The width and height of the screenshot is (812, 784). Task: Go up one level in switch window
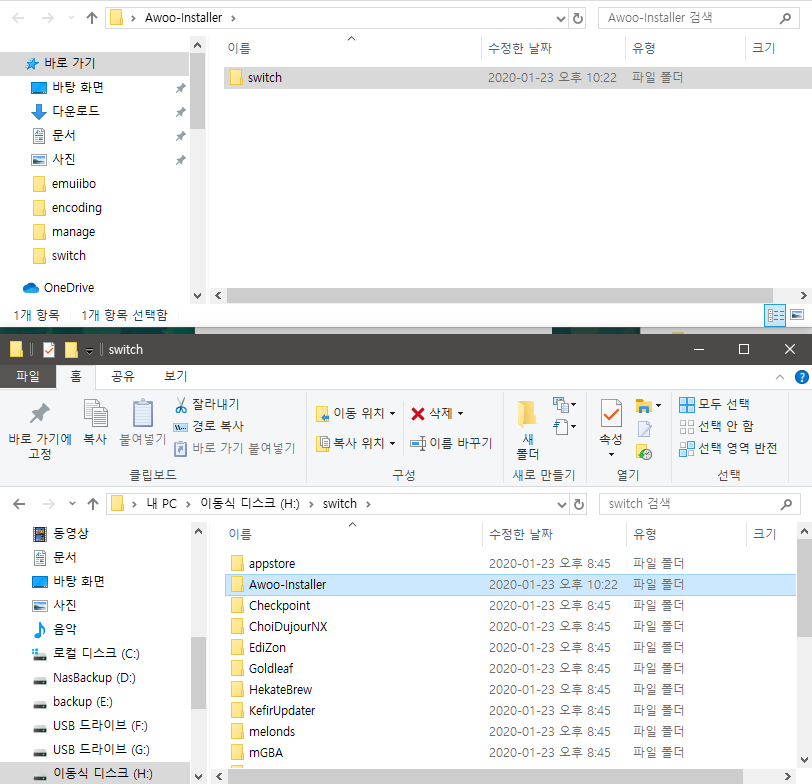[93, 504]
